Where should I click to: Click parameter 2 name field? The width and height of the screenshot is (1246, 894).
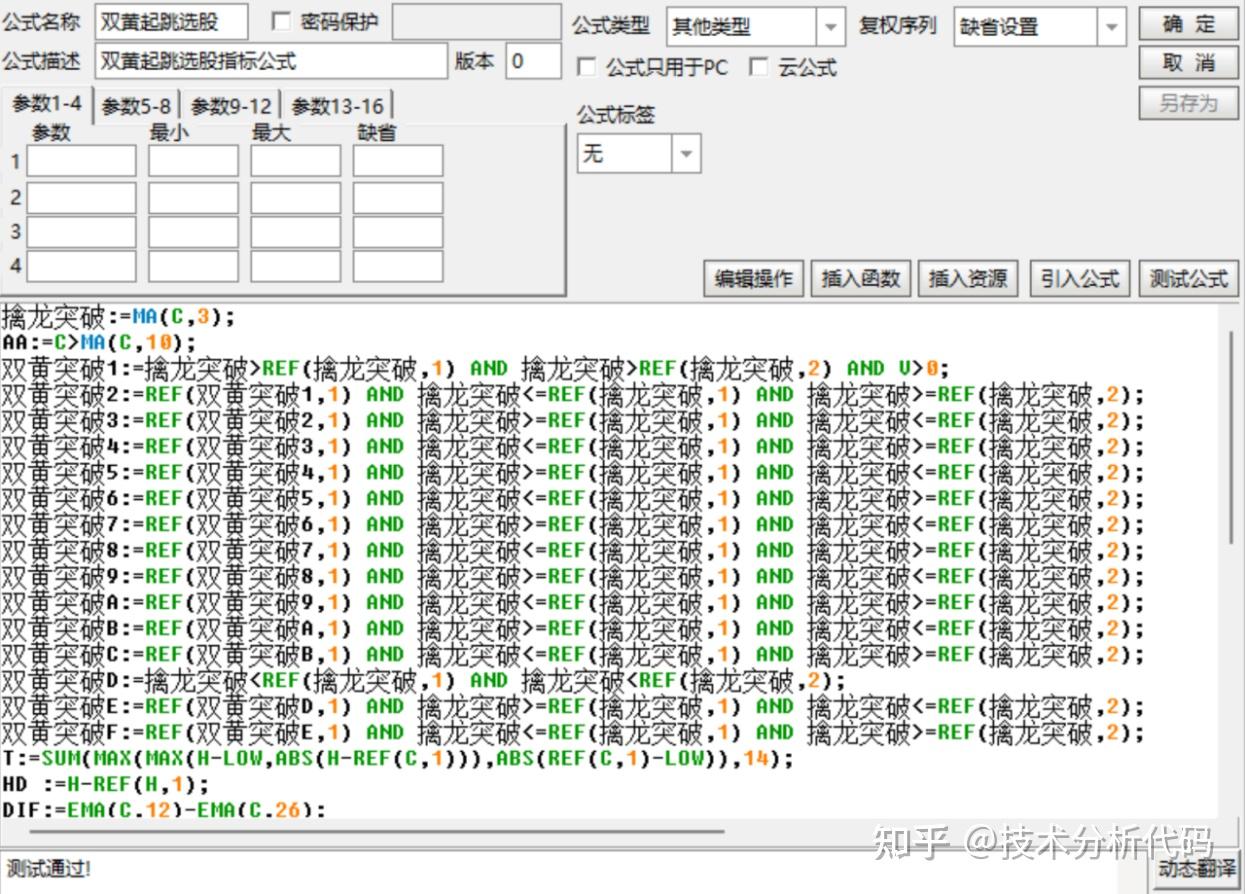(81, 197)
